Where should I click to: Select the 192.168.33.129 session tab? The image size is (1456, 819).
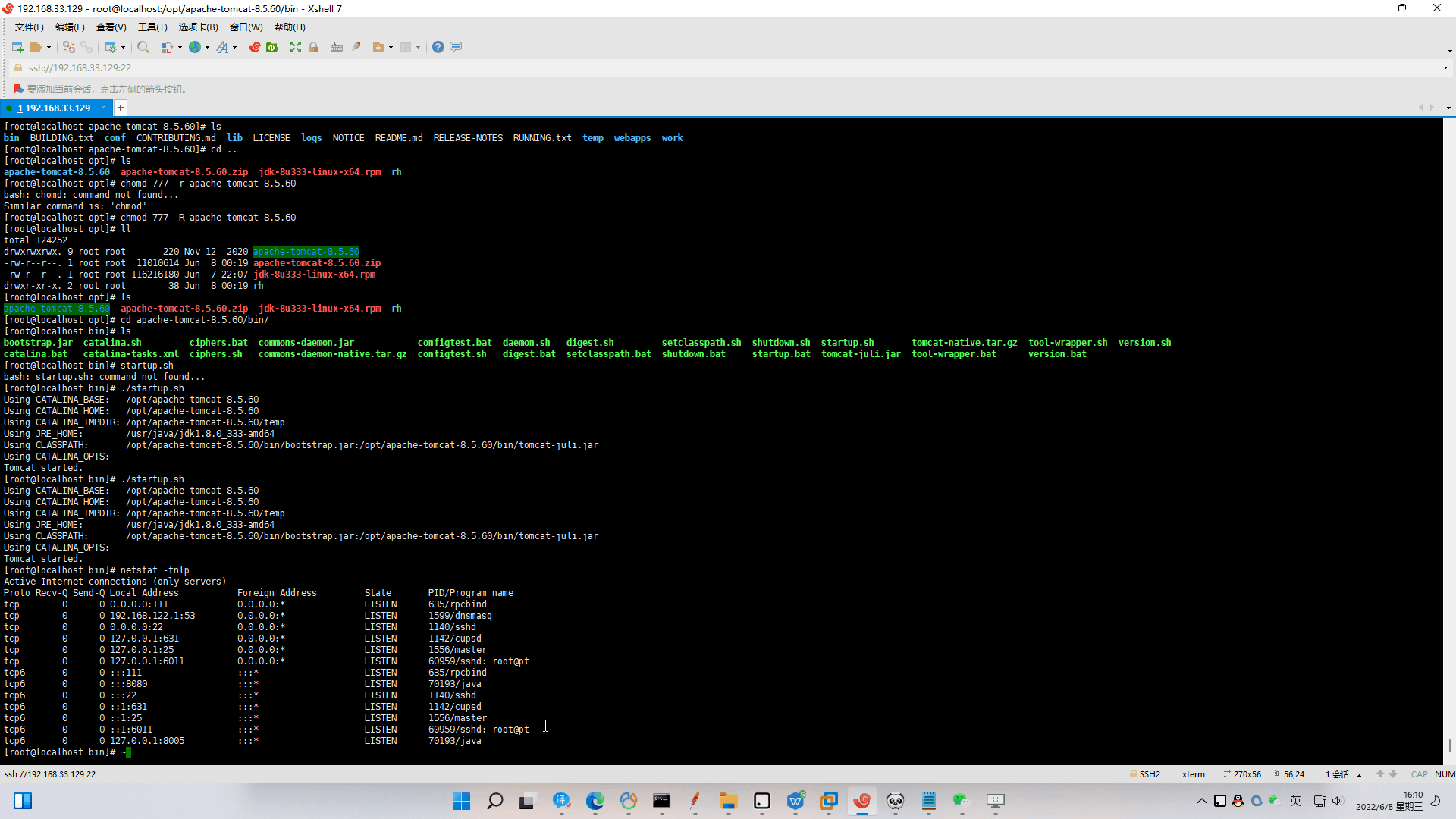point(55,108)
